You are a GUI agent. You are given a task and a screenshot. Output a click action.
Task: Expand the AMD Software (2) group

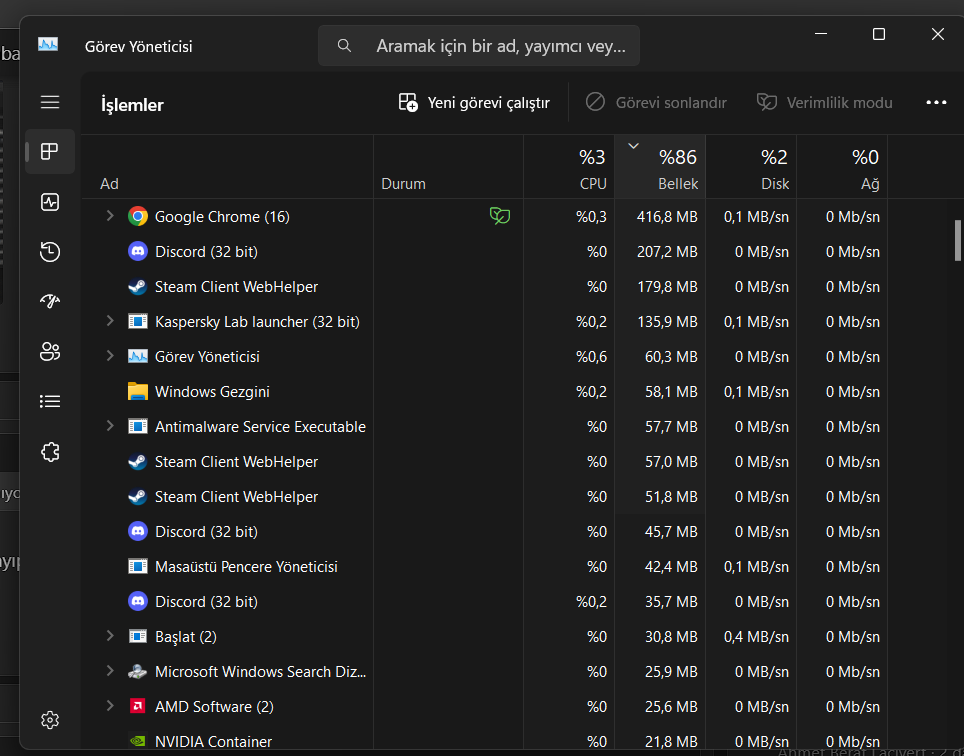(x=110, y=707)
